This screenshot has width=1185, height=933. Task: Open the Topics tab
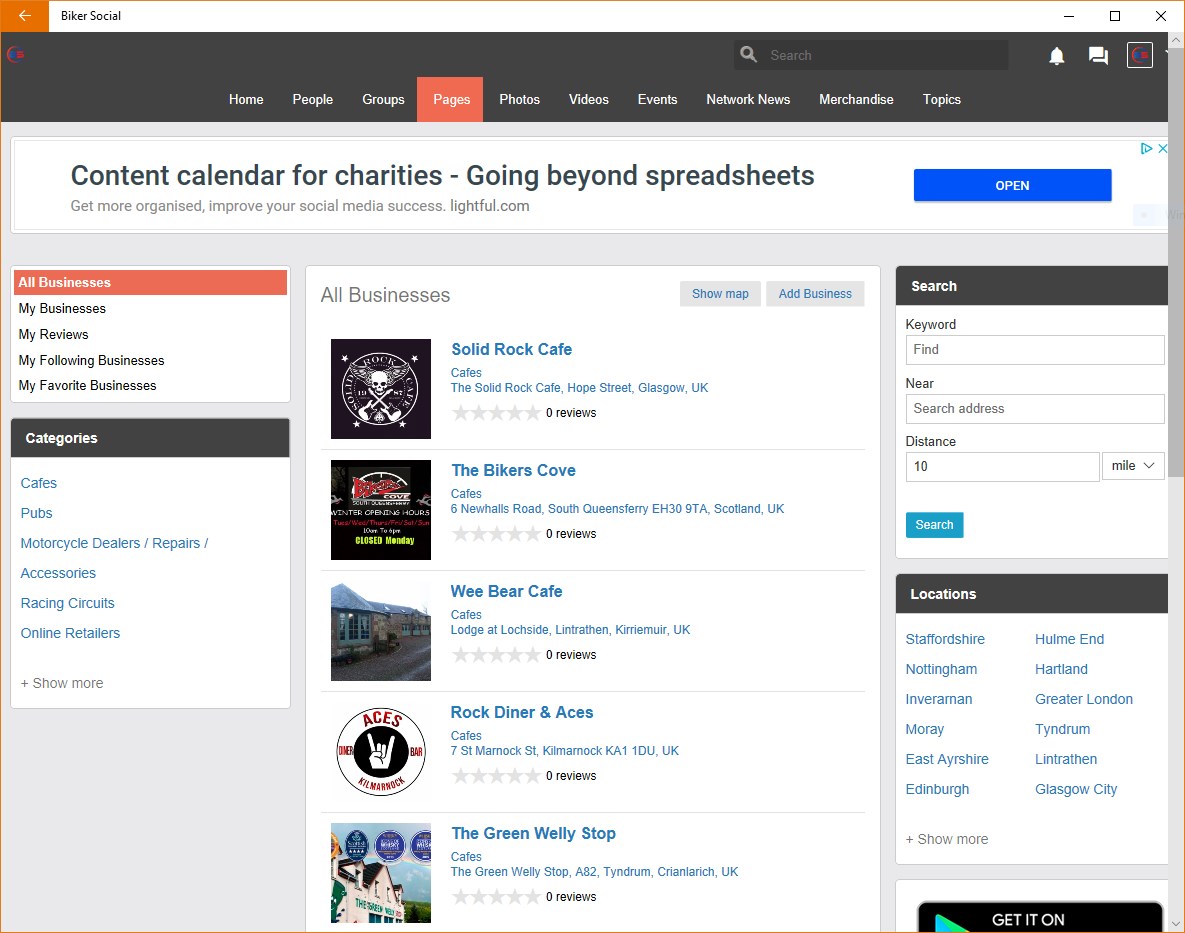click(x=942, y=99)
